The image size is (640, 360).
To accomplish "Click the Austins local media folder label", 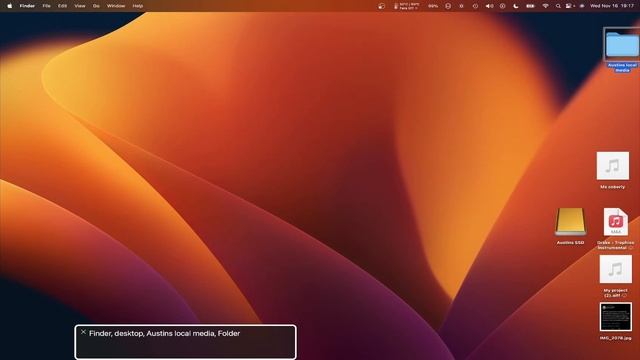I will tap(622, 68).
